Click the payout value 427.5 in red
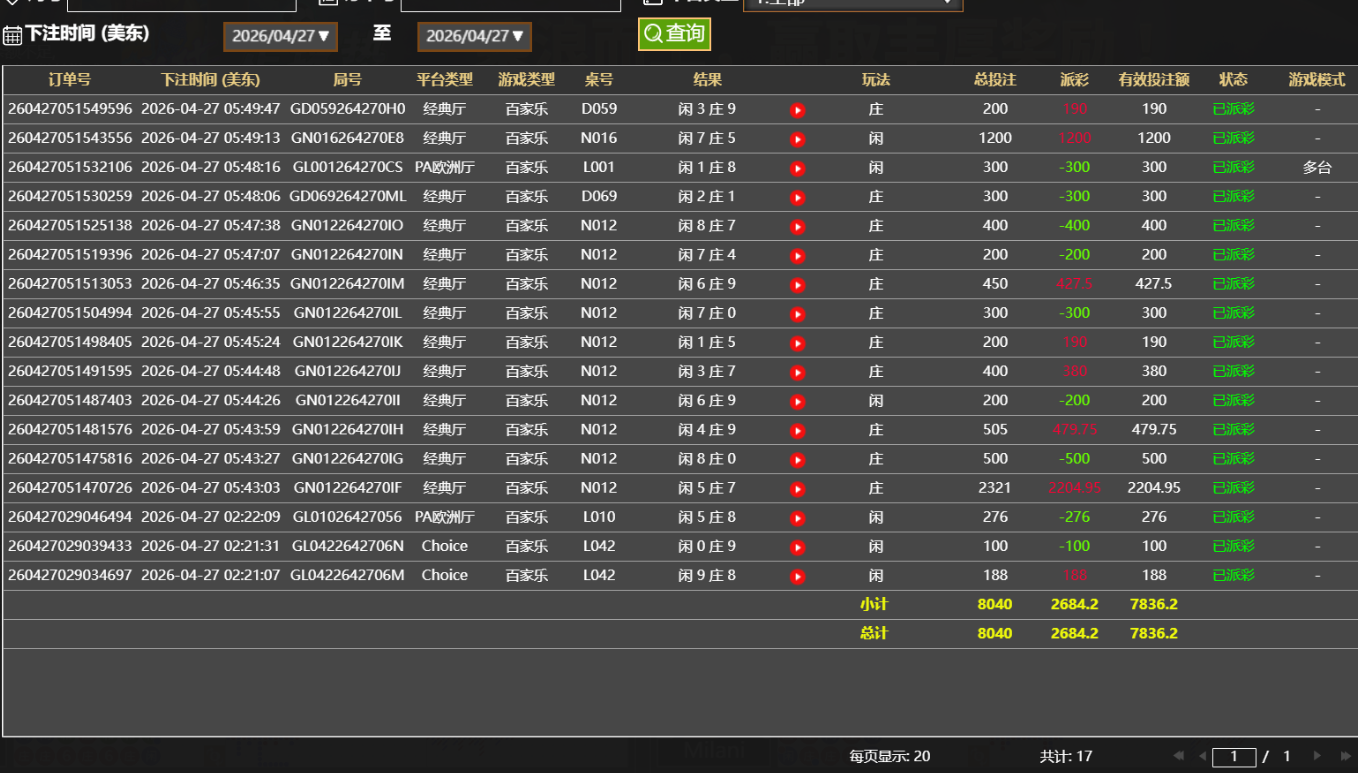Viewport: 1358px width, 773px height. 1075,284
